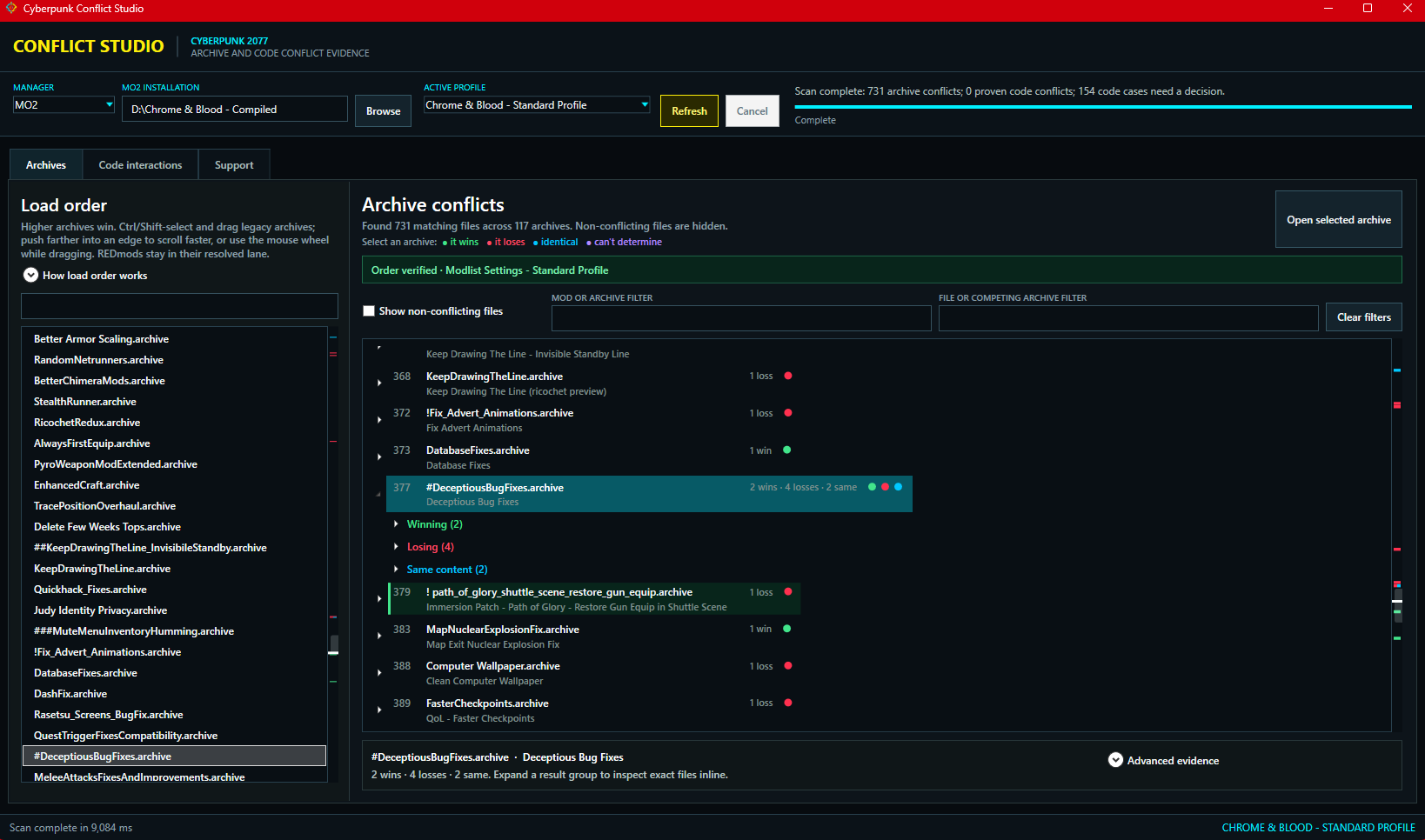
Task: Select Rasetsu_Screens_BugFix.archive in load order
Action: pos(174,715)
